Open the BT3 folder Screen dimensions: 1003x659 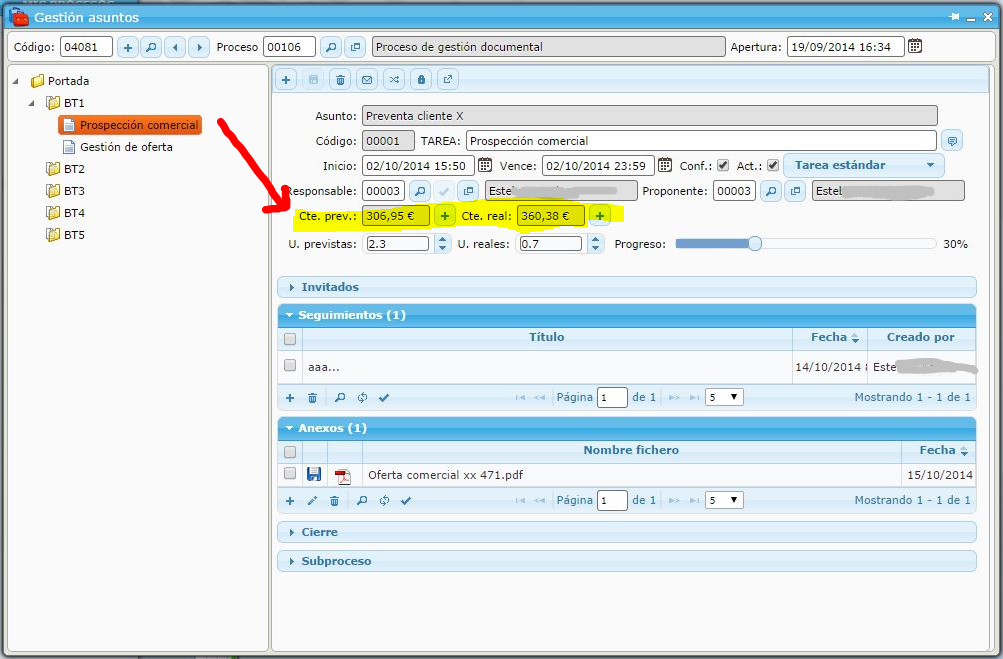(65, 191)
